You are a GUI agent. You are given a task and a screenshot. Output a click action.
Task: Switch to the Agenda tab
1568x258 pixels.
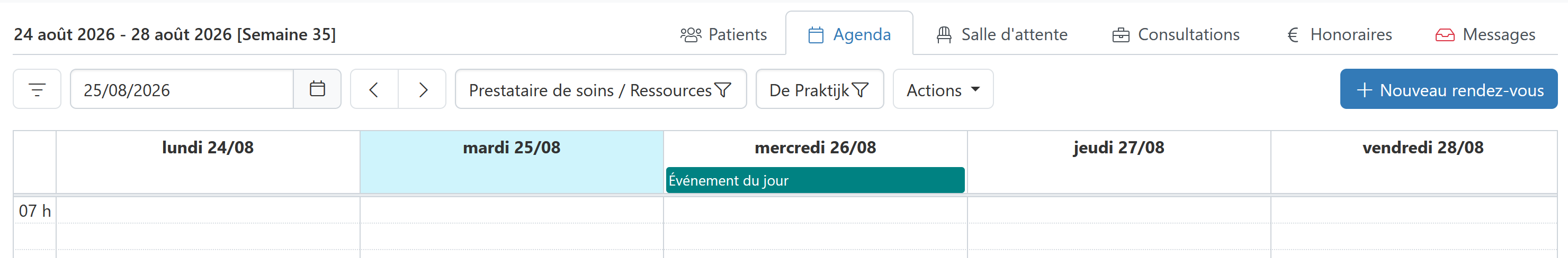[849, 34]
